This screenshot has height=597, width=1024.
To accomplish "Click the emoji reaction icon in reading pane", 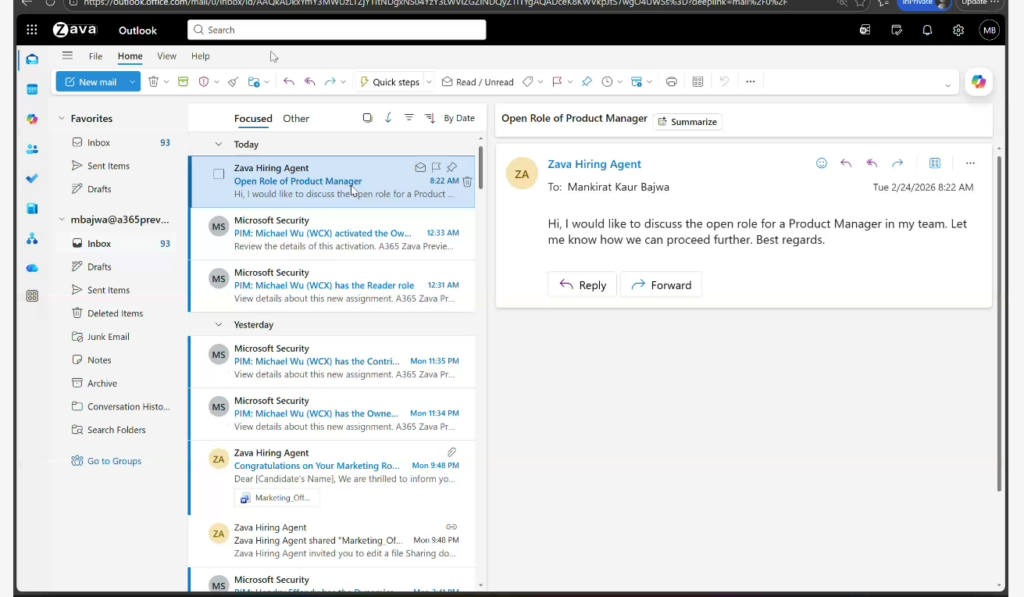I will (821, 163).
